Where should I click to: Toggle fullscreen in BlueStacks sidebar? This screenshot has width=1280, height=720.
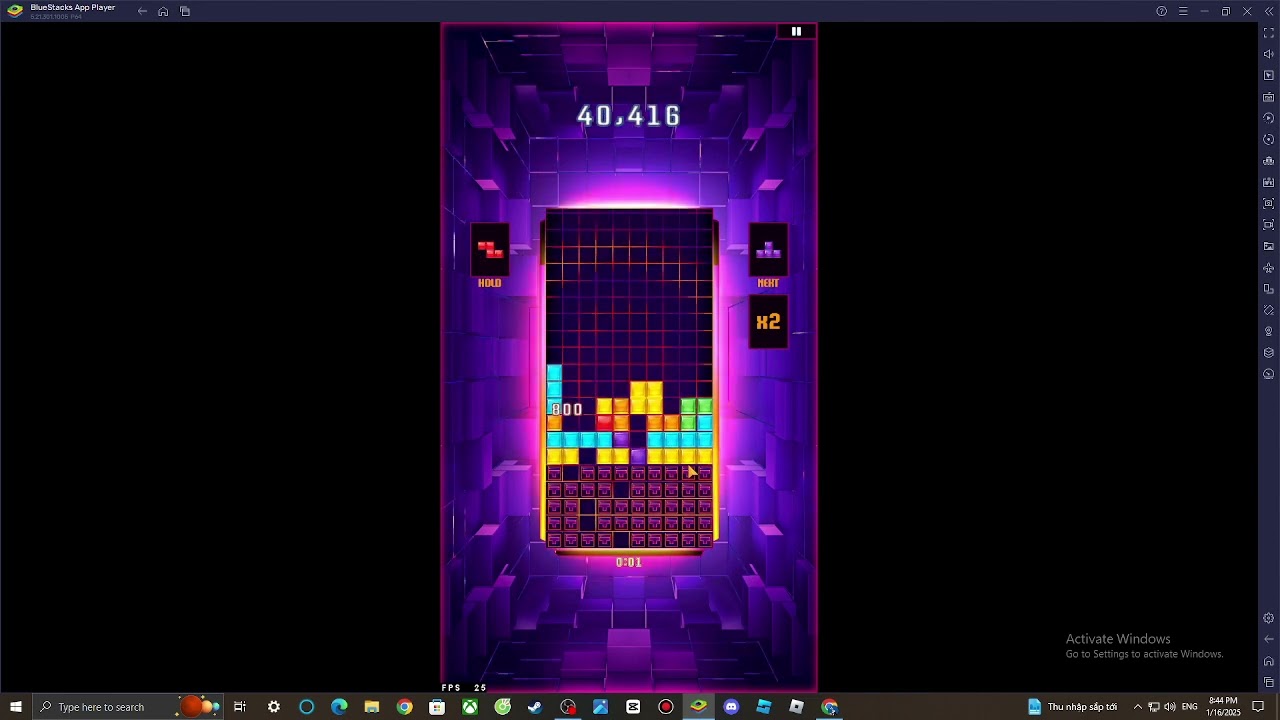point(1269,33)
